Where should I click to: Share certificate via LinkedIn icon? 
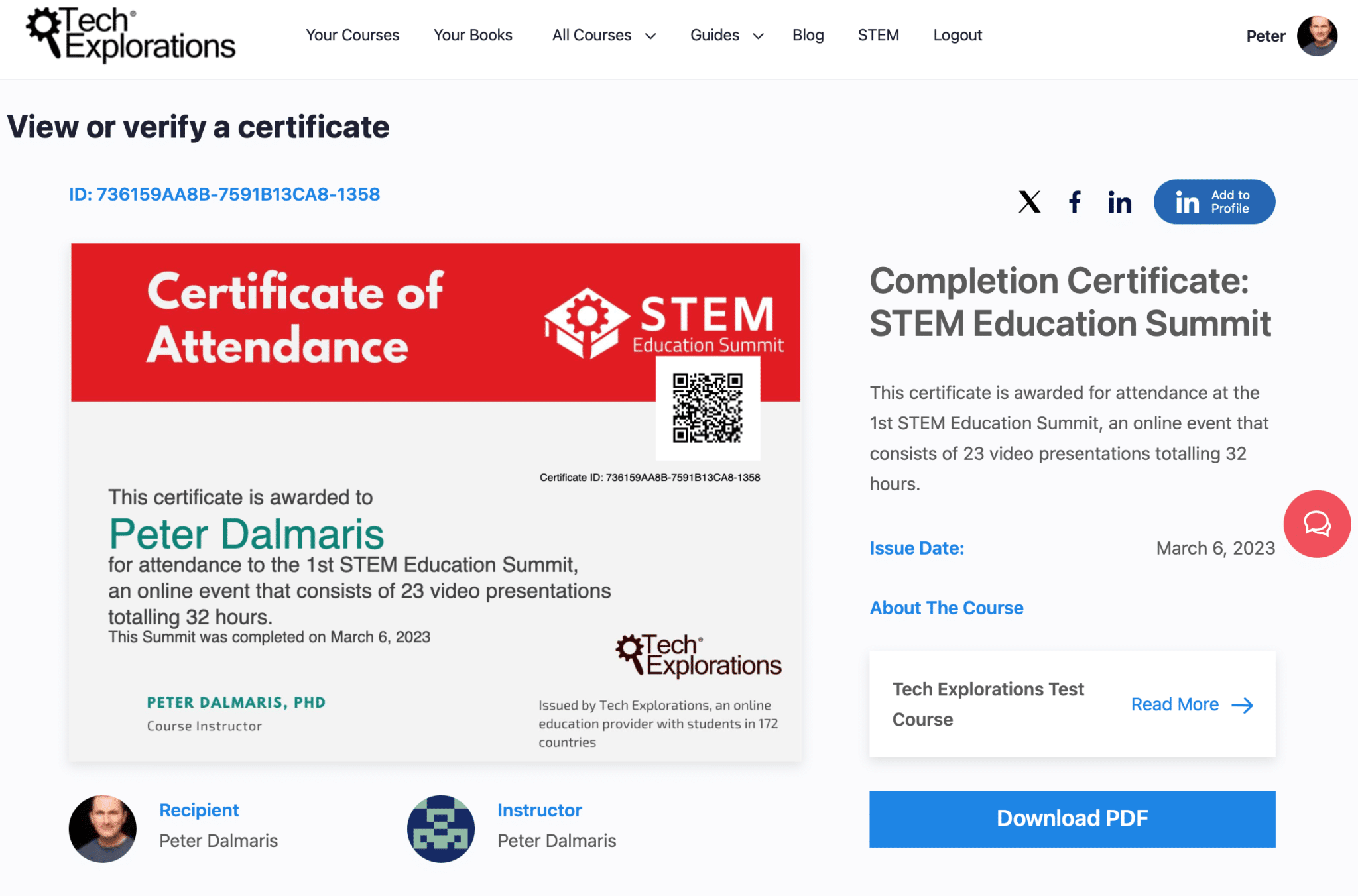point(1119,202)
